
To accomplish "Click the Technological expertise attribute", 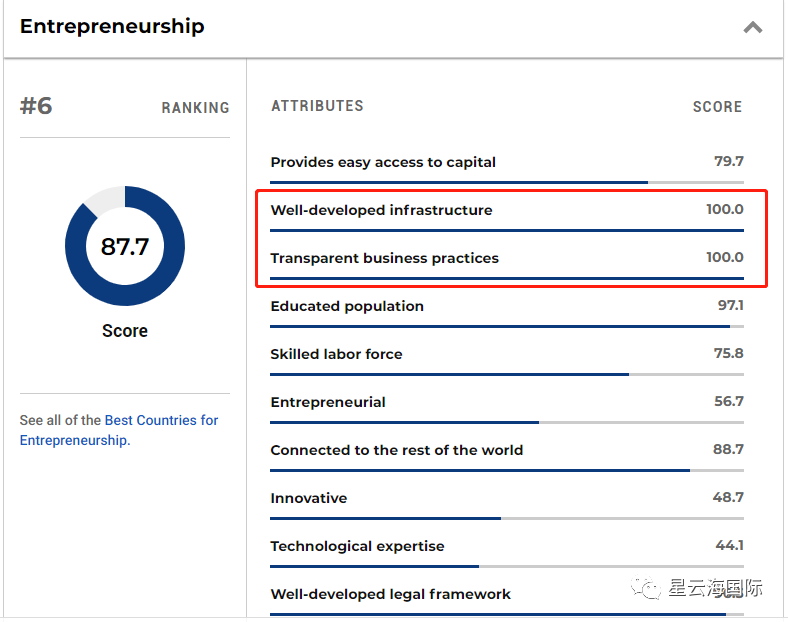I will (x=357, y=546).
